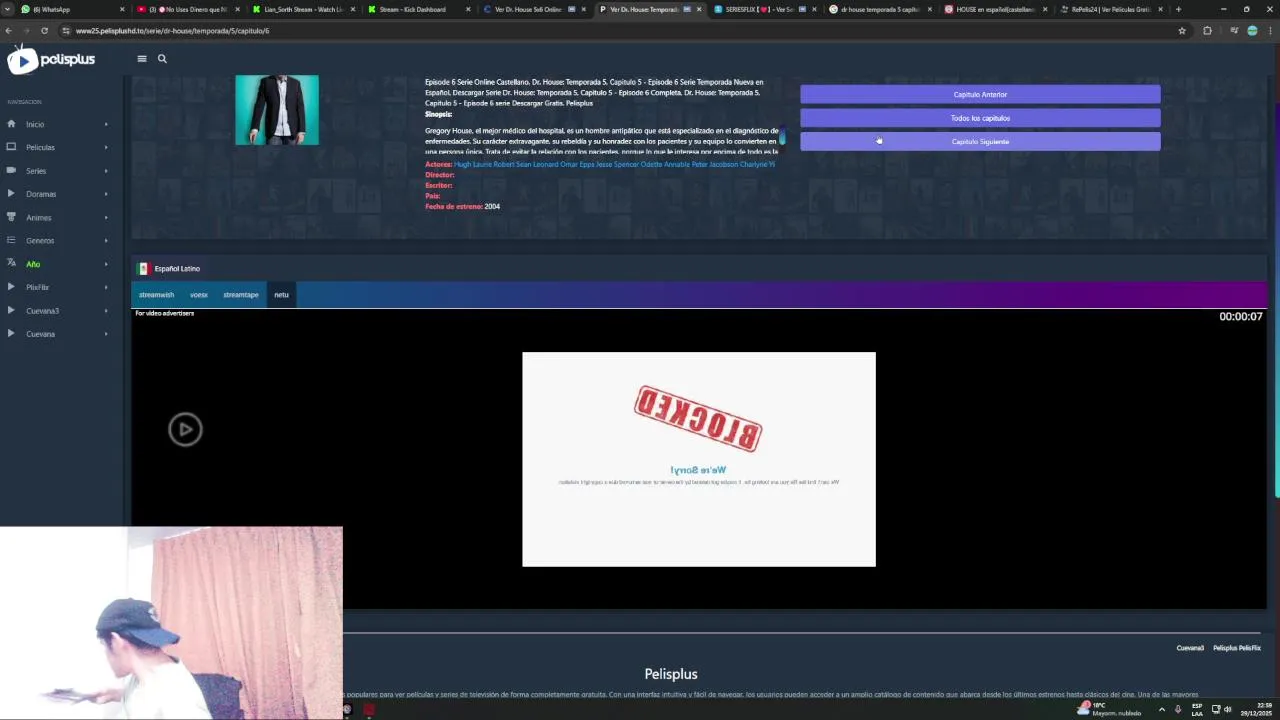This screenshot has width=1280, height=720.
Task: Click the ESP LAA language indicator
Action: [x=1197, y=709]
